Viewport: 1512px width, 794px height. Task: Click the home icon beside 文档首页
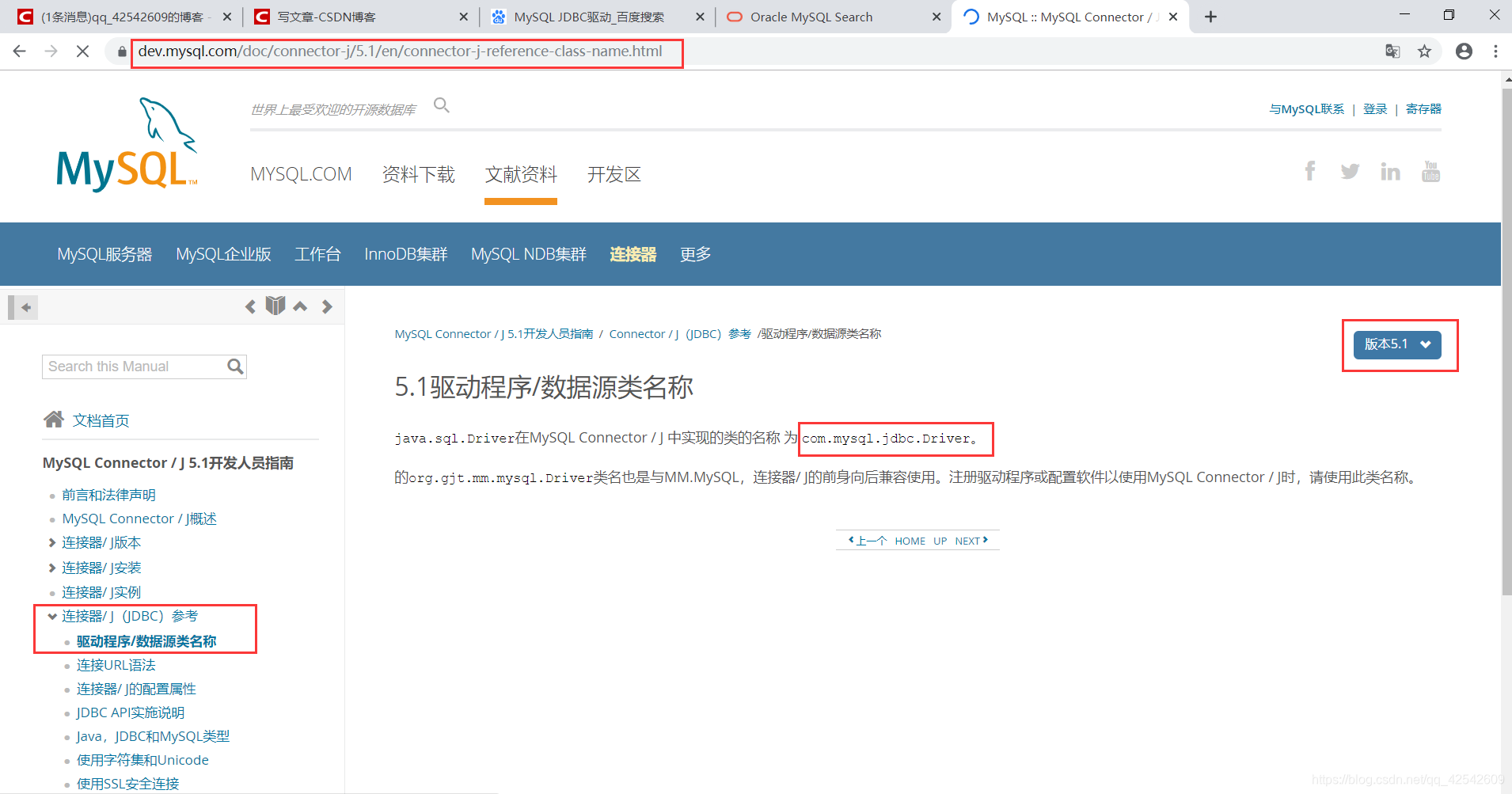coord(54,420)
